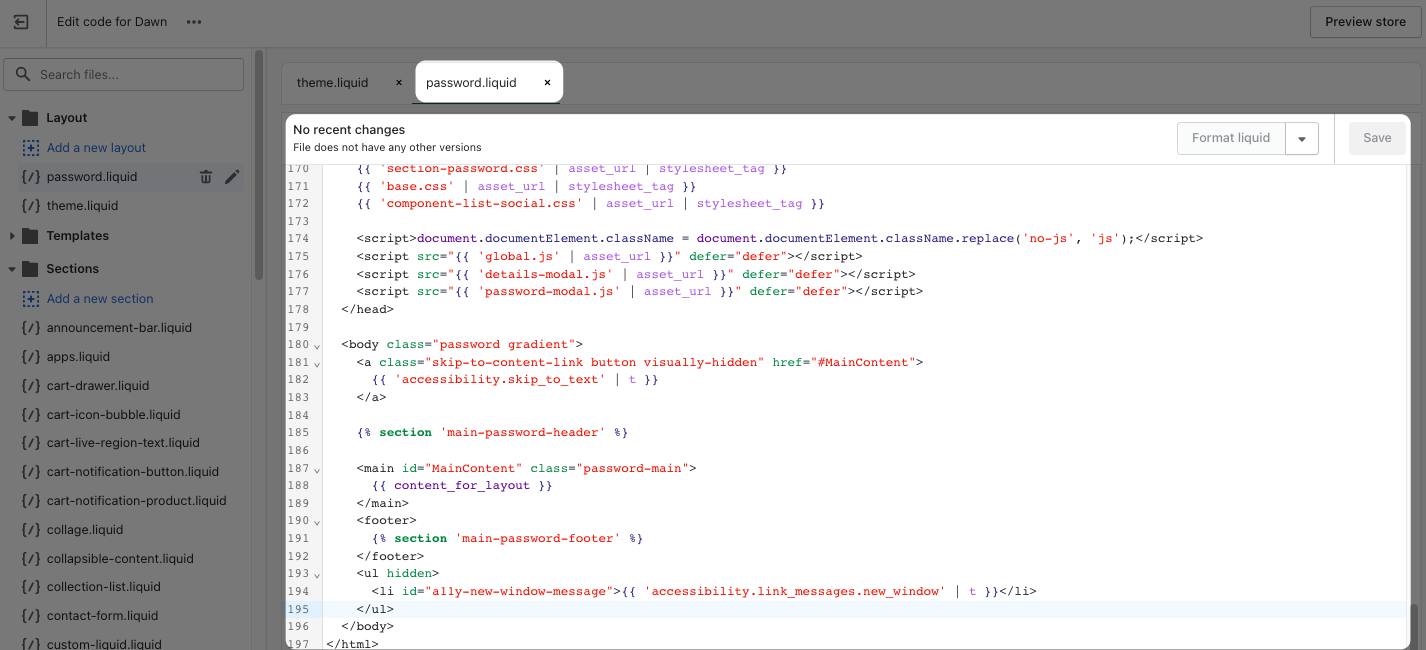Click the Preview store button
Screen dimensions: 1426x650
[x=1365, y=22]
